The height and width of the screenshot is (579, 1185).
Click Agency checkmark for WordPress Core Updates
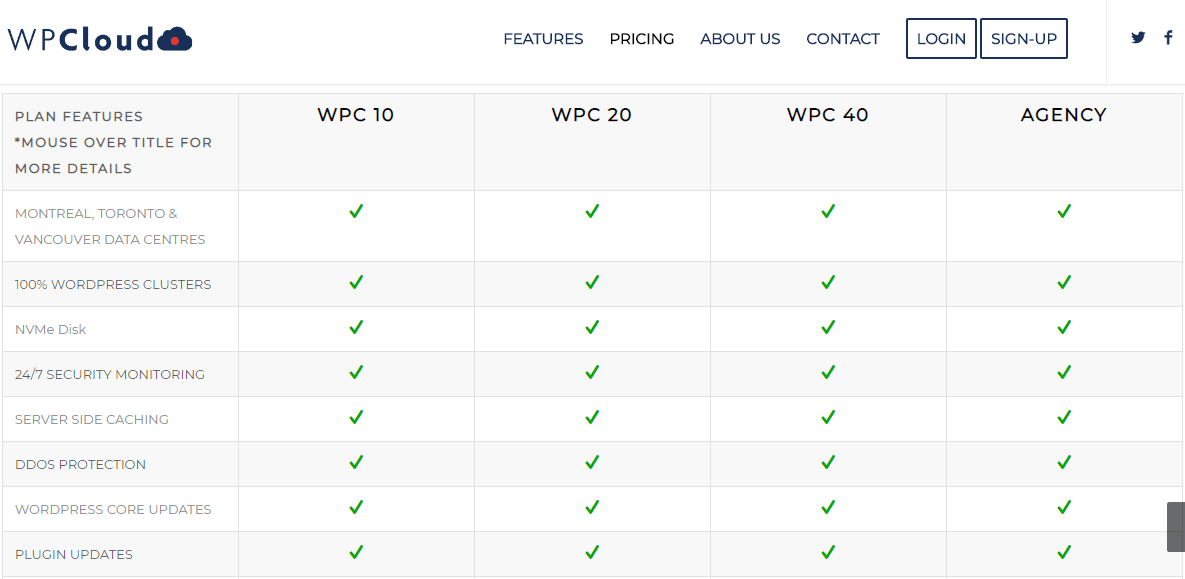1064,507
